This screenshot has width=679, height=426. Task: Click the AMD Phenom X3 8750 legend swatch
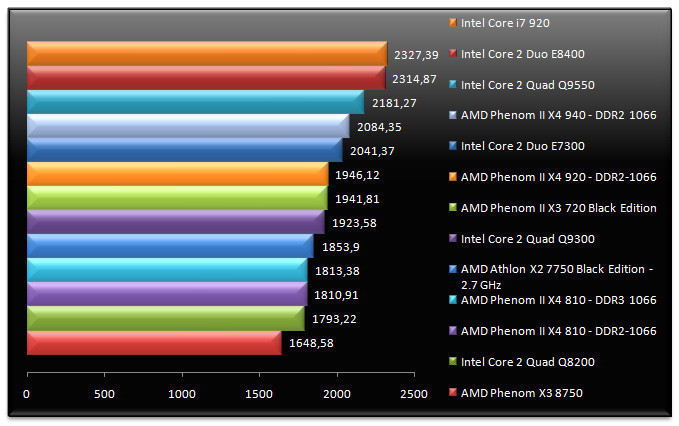tap(453, 393)
